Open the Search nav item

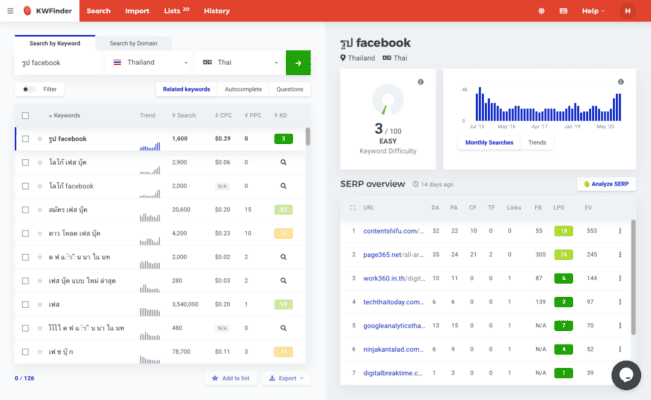pos(98,11)
